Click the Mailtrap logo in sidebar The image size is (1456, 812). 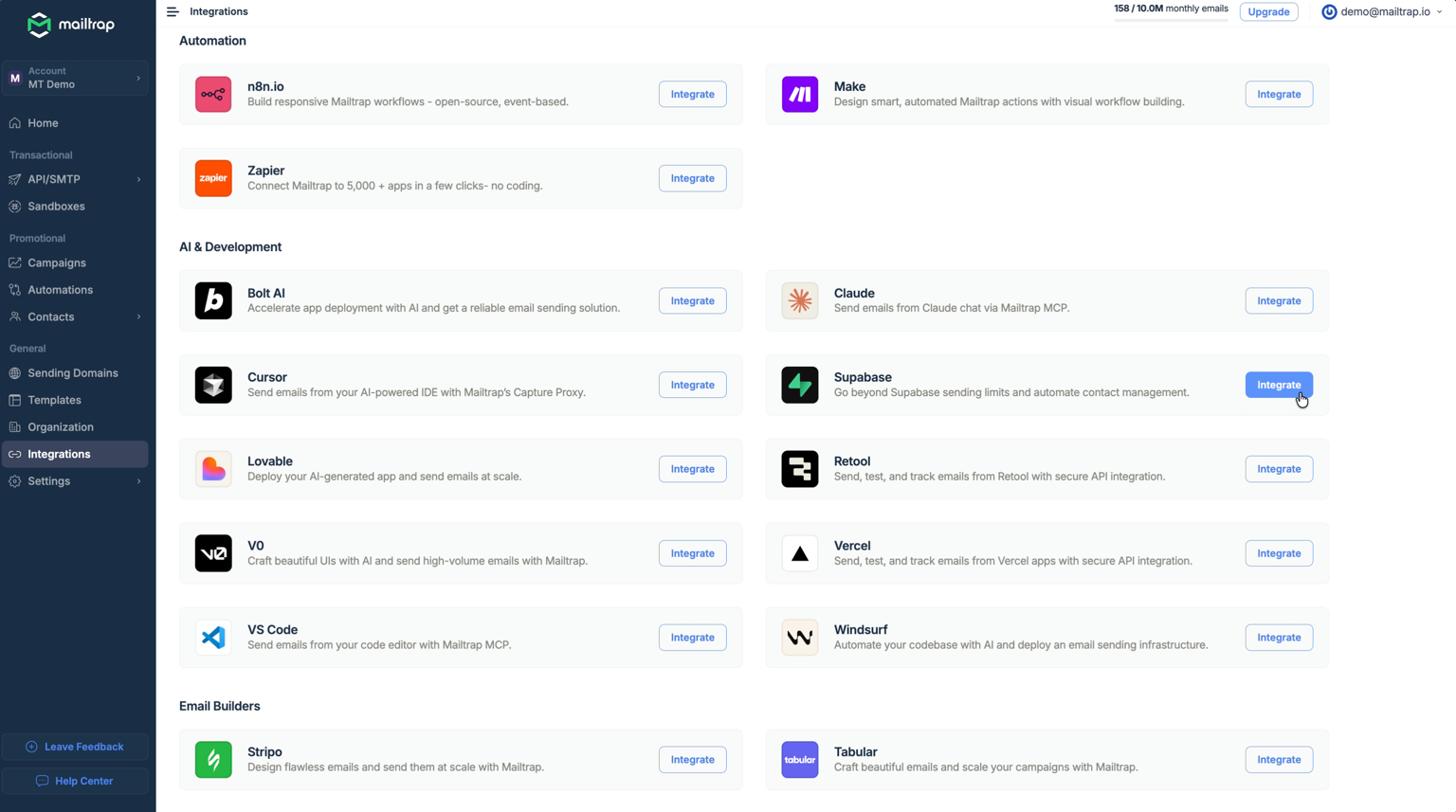pos(71,25)
